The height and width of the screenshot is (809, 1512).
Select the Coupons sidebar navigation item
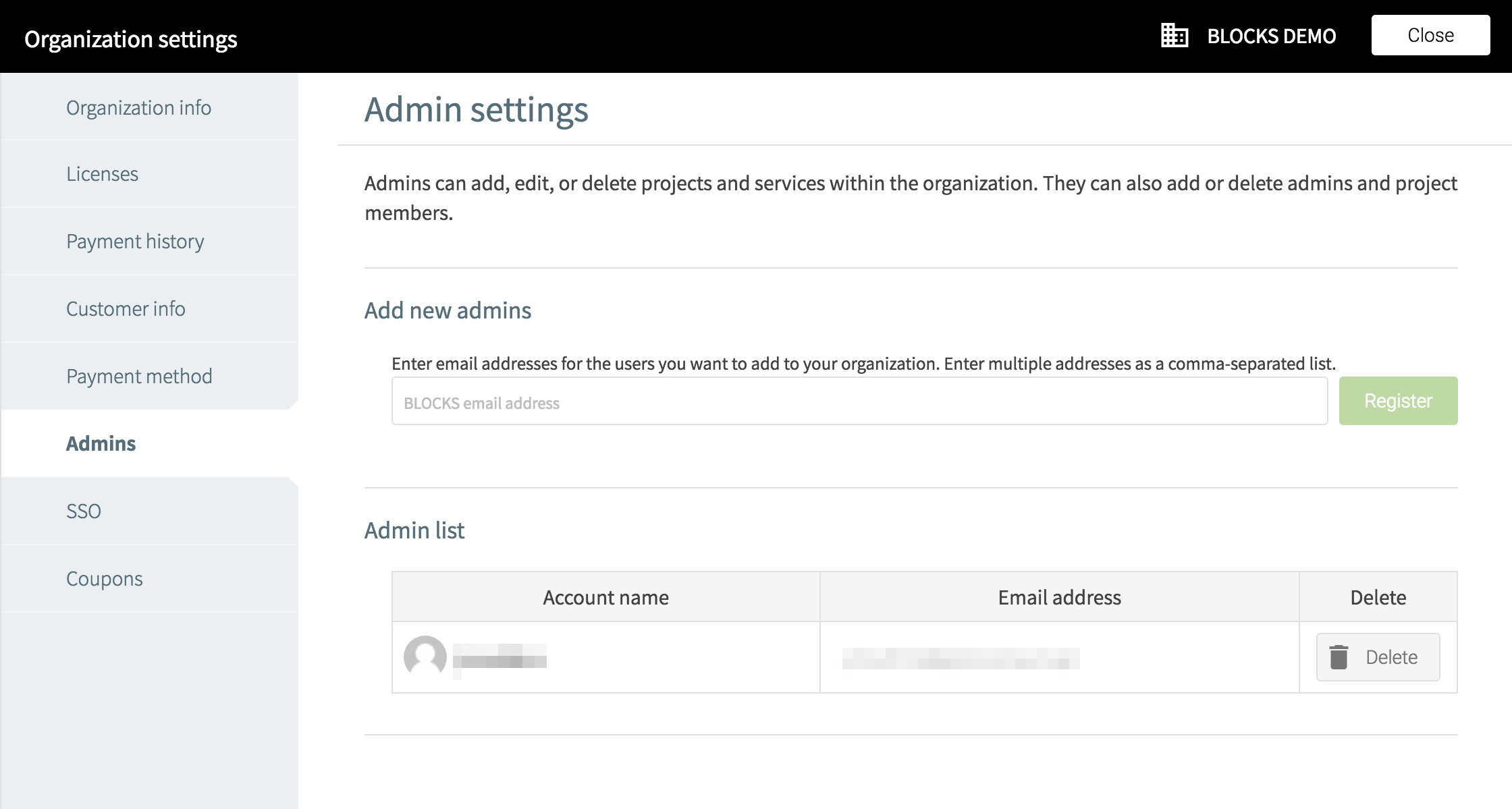(x=104, y=578)
